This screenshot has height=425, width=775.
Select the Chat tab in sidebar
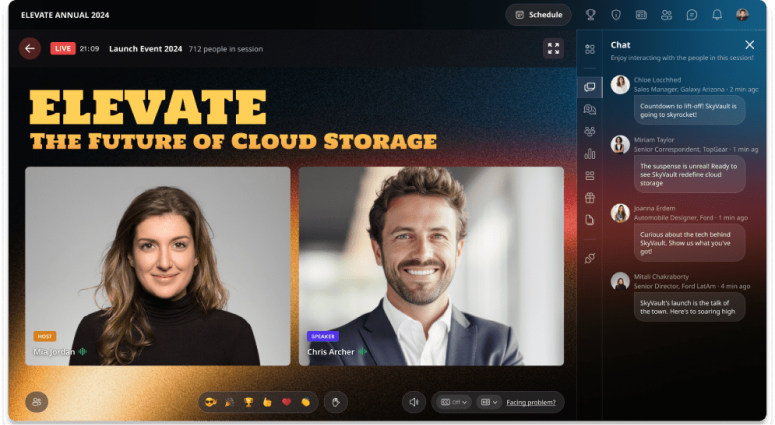(590, 87)
